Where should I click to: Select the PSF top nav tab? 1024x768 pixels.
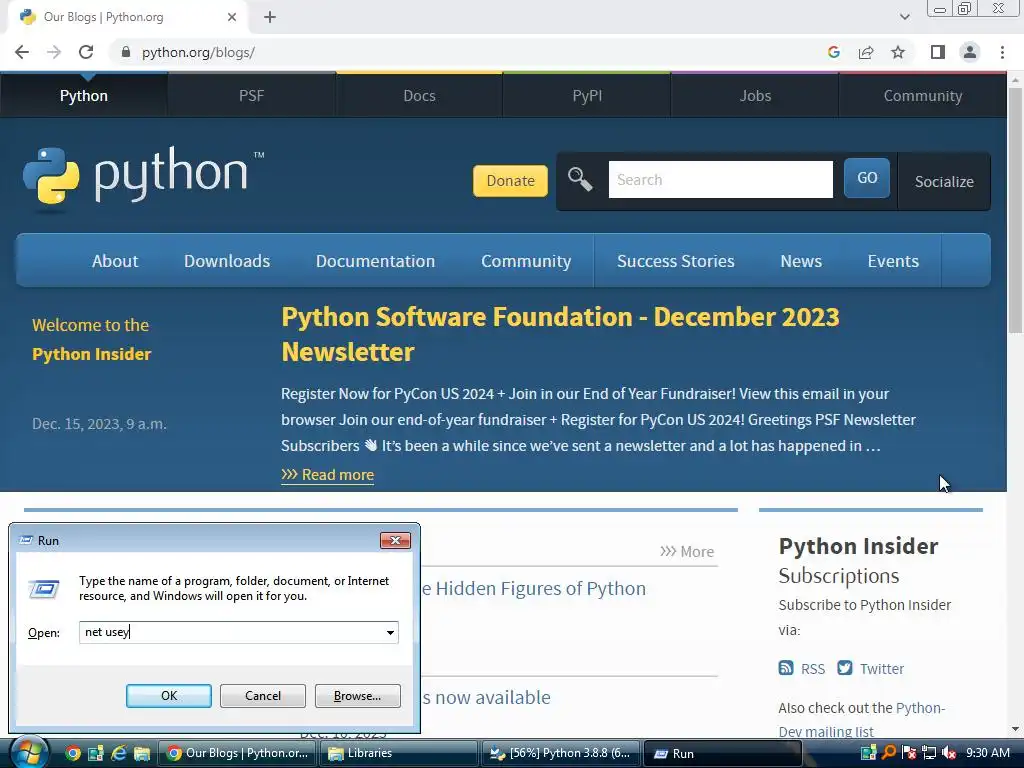click(x=251, y=95)
